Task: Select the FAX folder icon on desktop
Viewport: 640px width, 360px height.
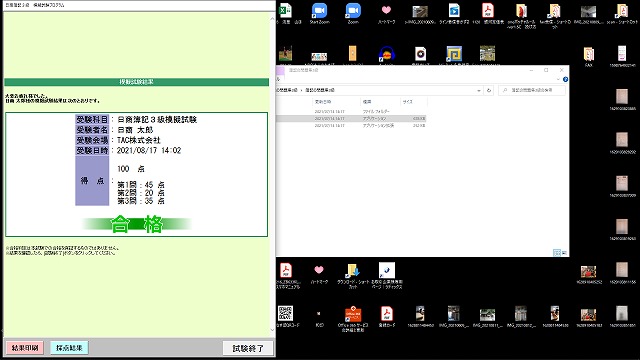Action: click(x=589, y=54)
